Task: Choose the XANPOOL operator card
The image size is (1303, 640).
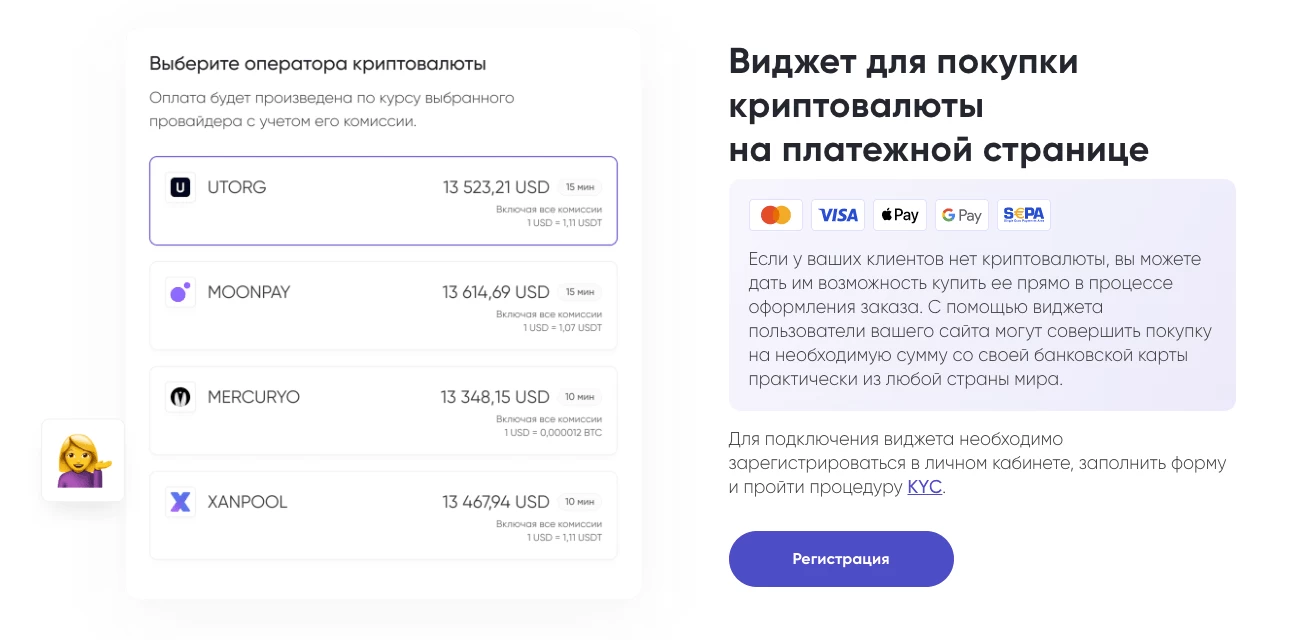Action: 383,515
